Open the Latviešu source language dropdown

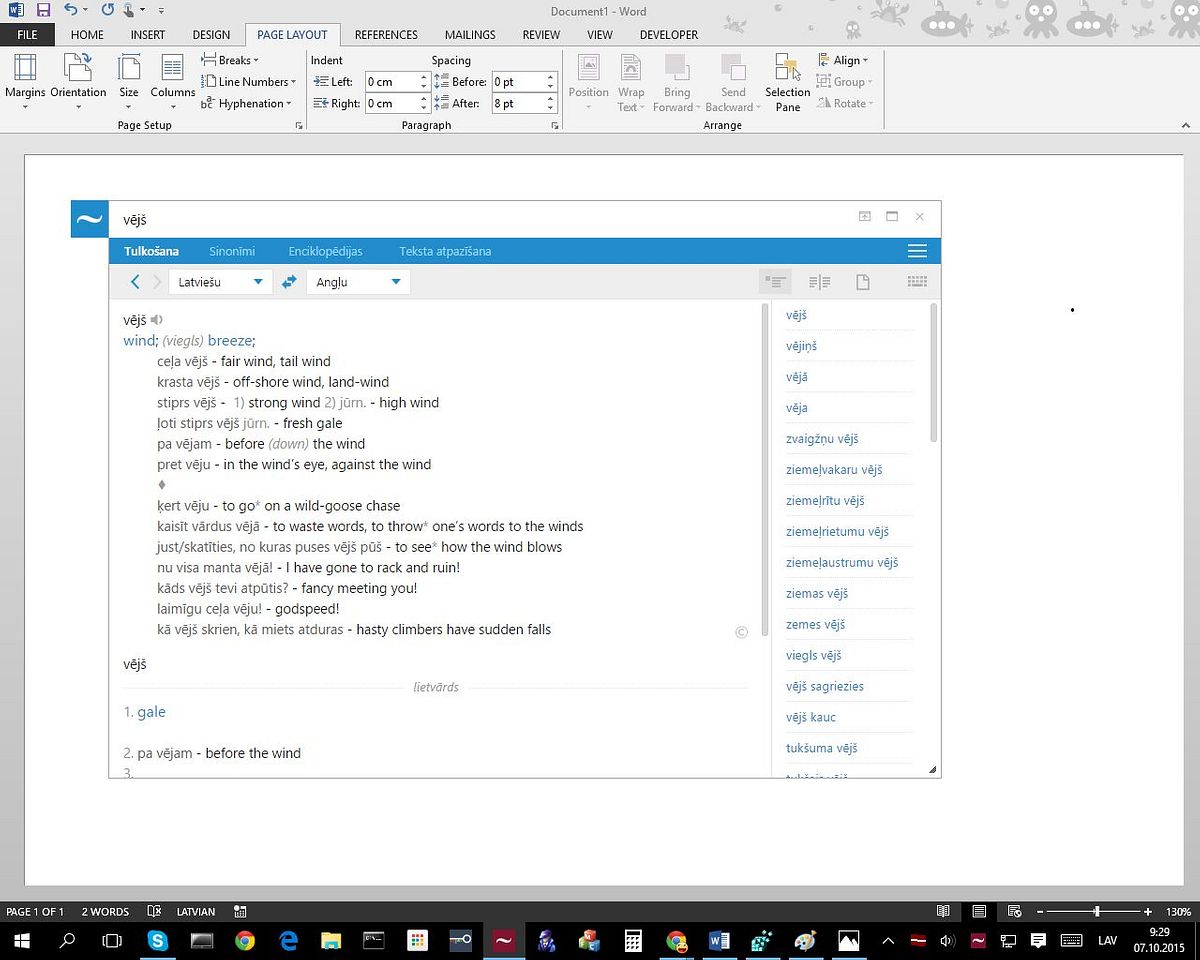(x=220, y=282)
